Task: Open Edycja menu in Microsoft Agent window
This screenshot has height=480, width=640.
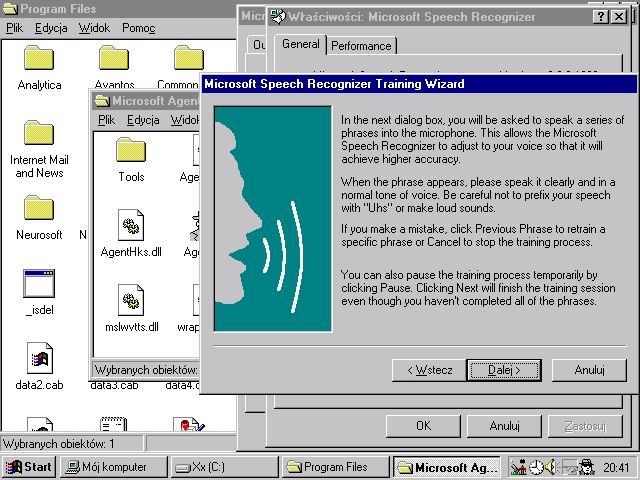Action: [x=143, y=120]
